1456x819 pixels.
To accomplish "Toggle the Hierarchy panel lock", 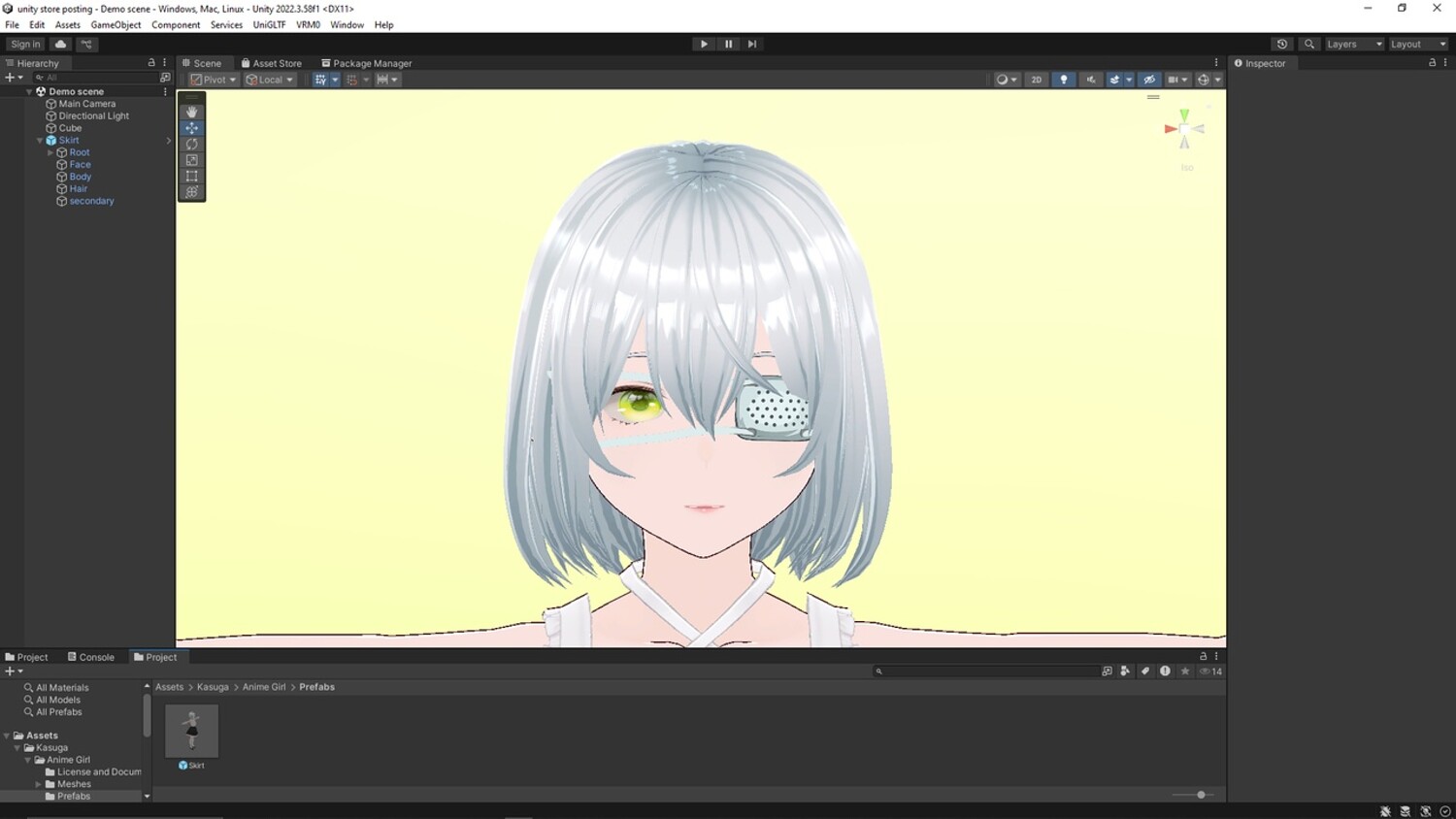I will [x=151, y=62].
